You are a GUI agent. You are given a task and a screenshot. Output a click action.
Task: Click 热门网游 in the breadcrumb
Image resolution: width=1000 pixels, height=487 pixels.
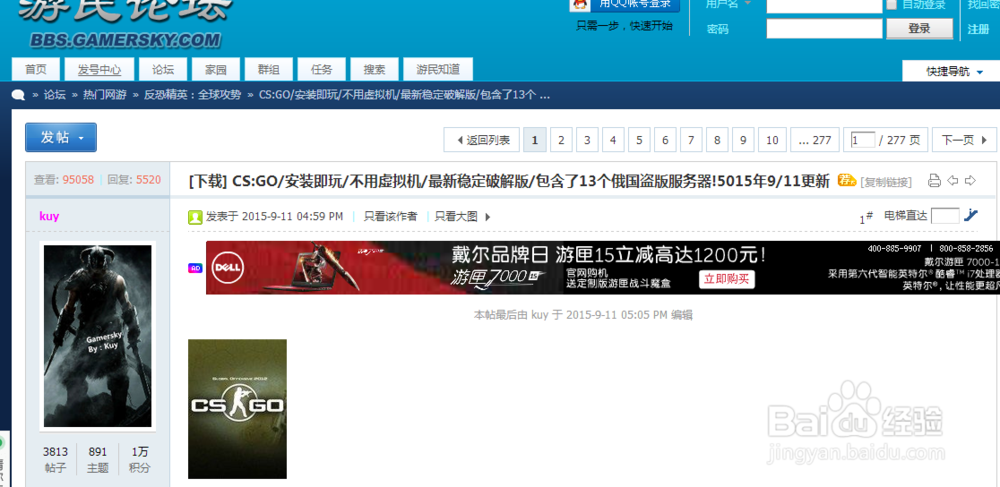(105, 95)
